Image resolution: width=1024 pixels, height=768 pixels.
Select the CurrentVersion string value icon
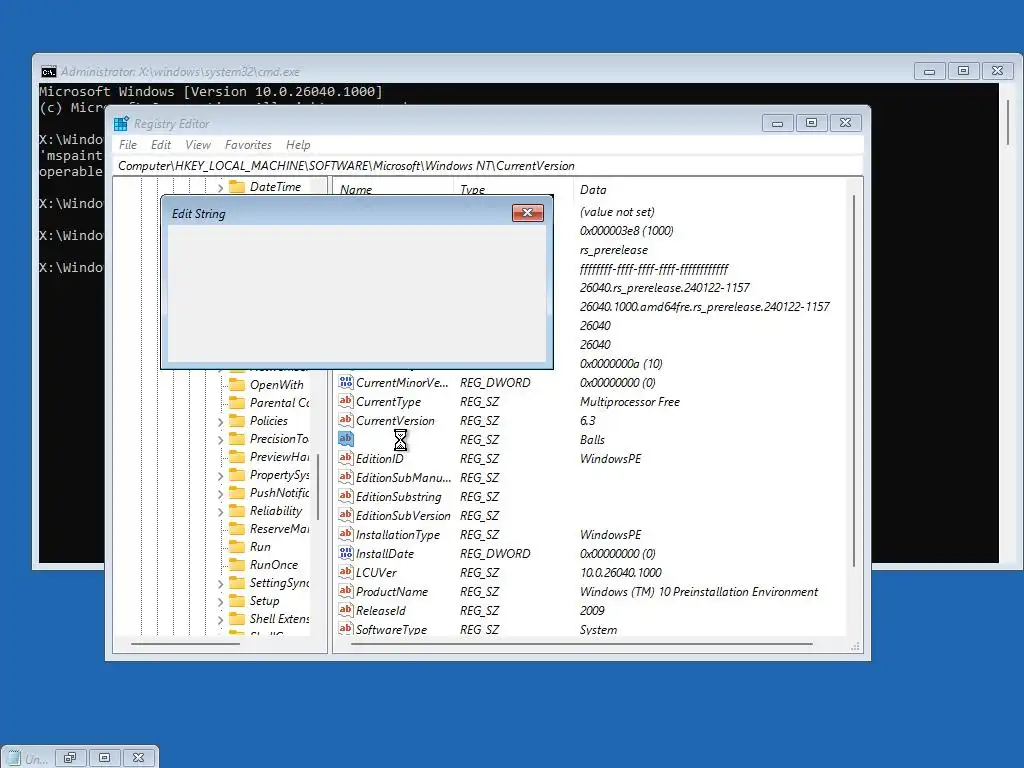click(x=345, y=420)
